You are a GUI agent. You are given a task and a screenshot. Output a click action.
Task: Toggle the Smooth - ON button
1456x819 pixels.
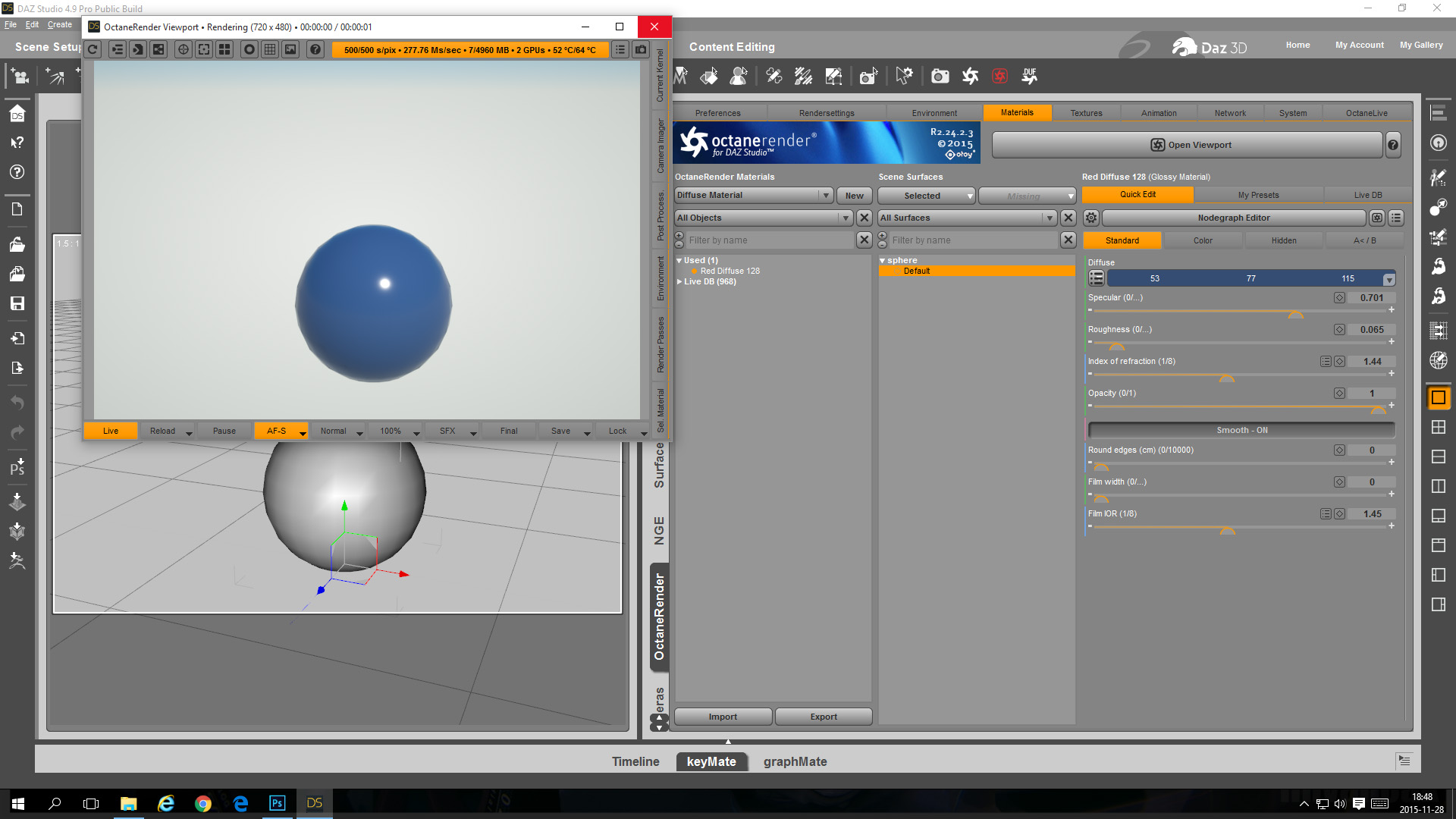point(1241,430)
